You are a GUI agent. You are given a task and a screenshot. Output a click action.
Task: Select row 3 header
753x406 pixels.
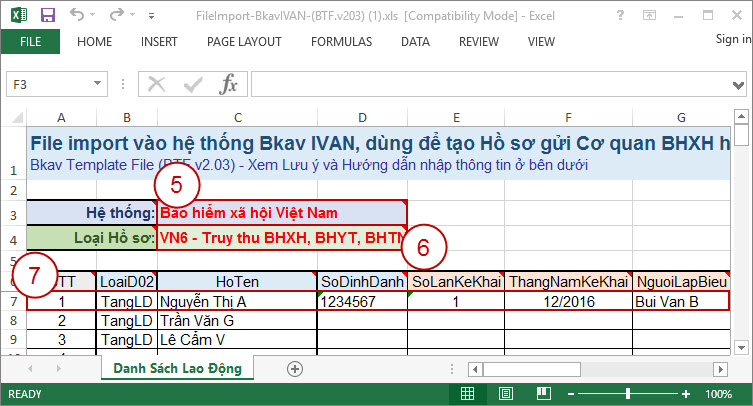point(13,215)
